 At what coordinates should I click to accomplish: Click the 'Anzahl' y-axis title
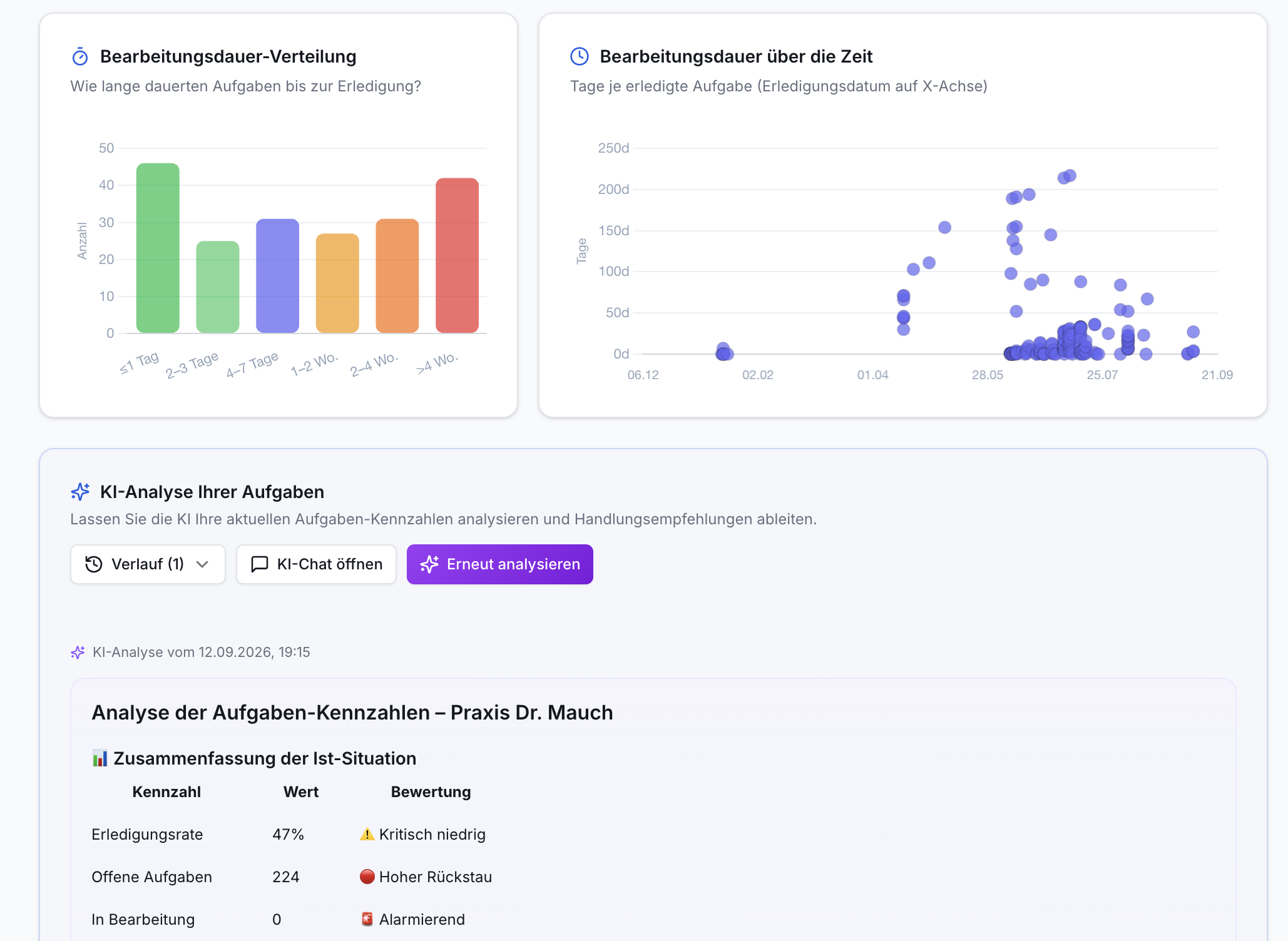82,241
